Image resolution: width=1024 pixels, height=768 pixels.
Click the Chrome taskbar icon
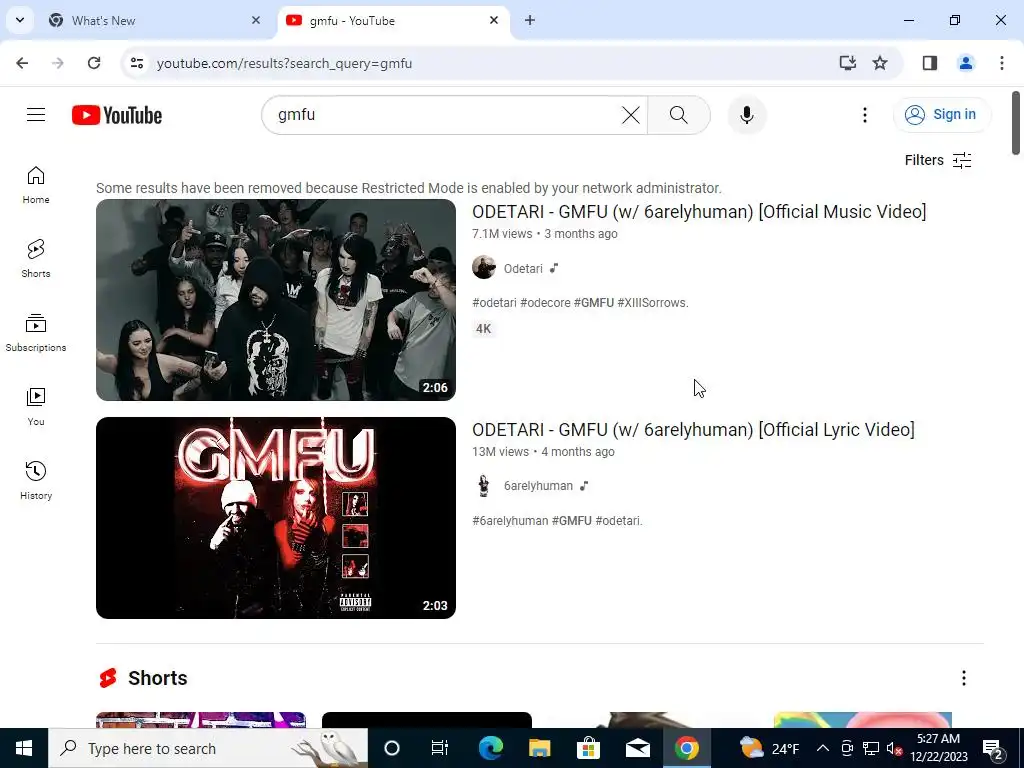click(686, 748)
